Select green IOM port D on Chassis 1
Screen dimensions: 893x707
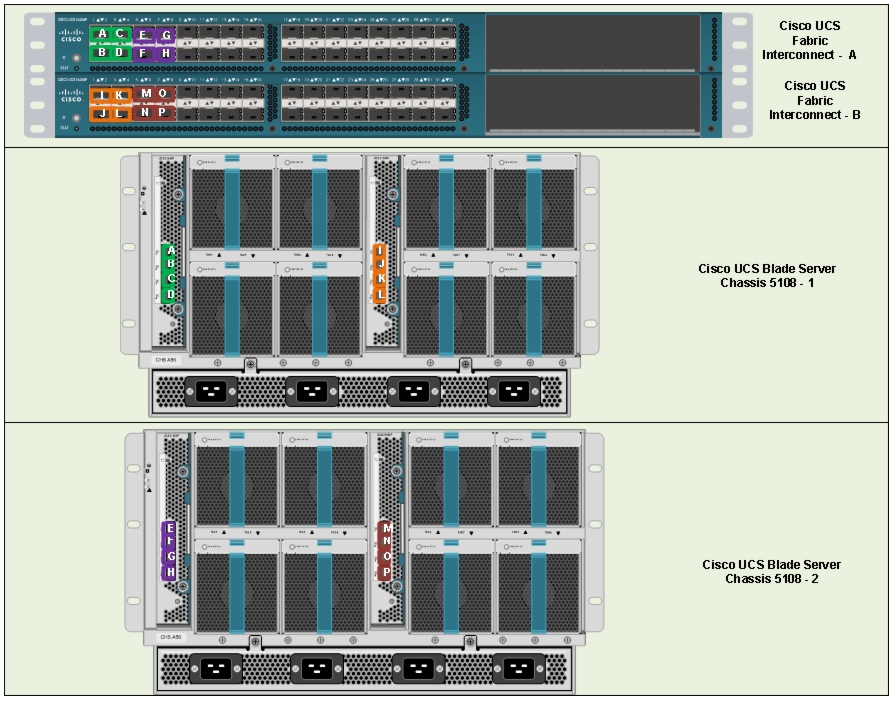tap(170, 294)
